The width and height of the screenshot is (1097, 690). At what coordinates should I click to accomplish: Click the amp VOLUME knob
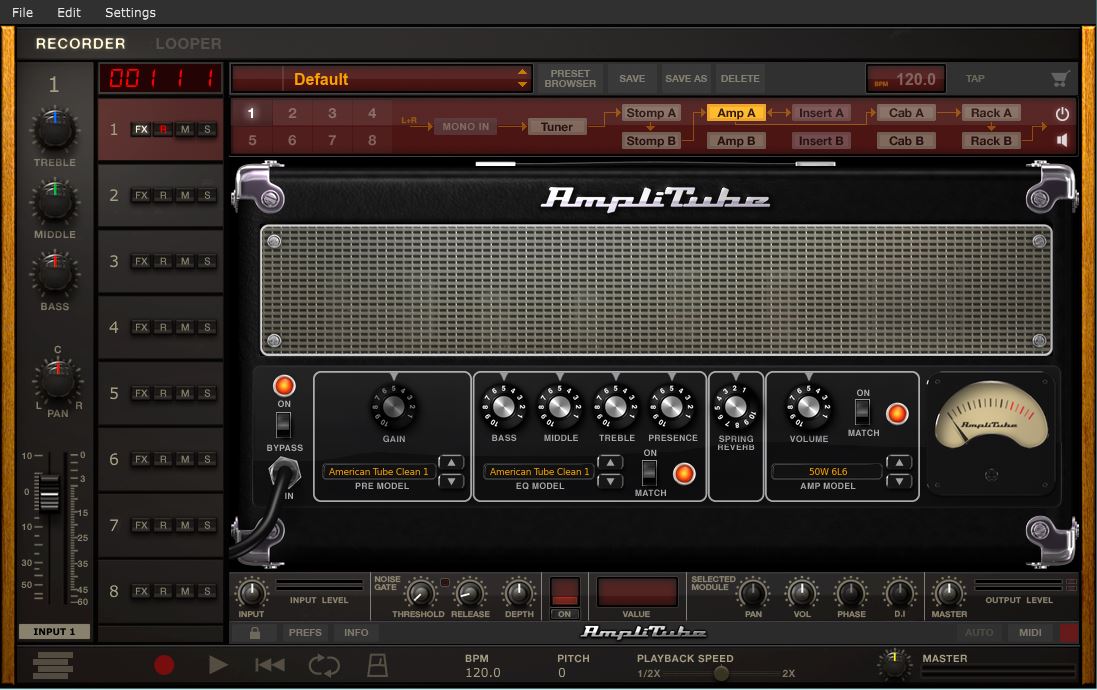click(x=808, y=406)
